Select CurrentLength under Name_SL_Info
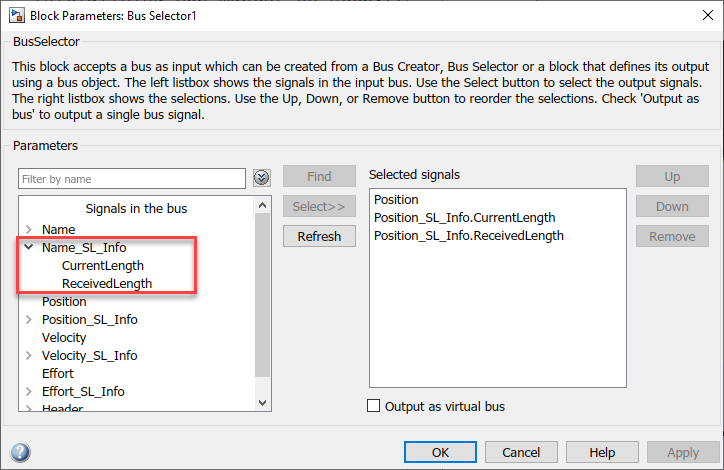 pos(103,266)
